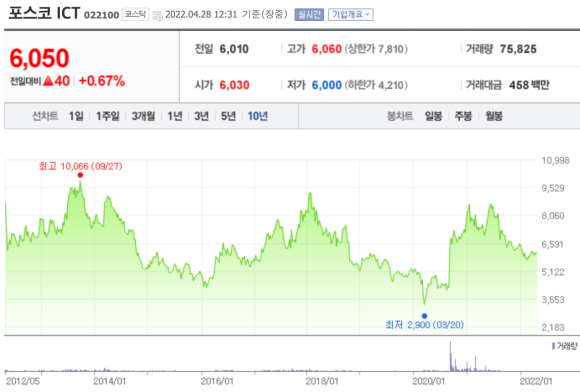
Task: Click the x-axis label 2016/01
Action: [217, 381]
